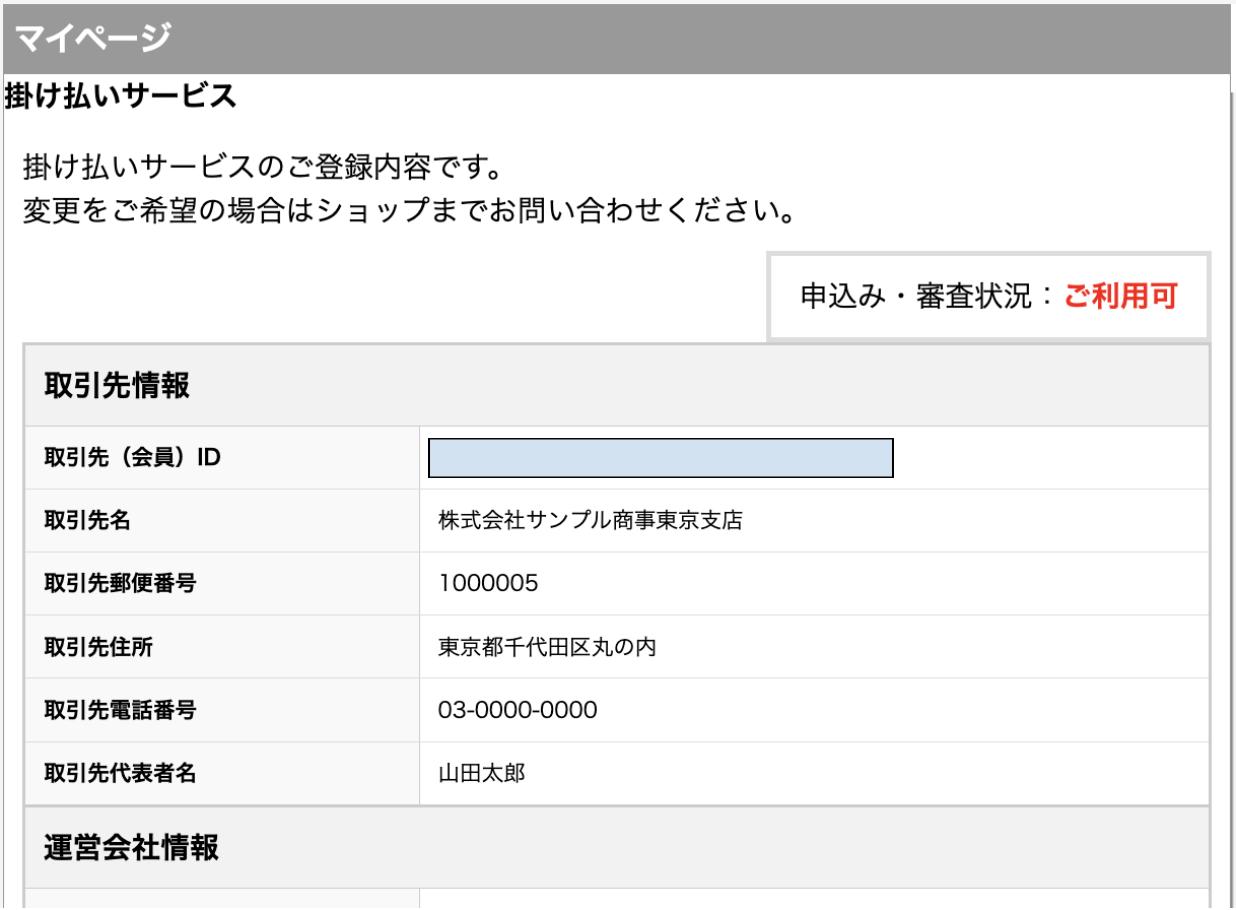Select company name 株式会社サンプル商事東京支店
This screenshot has height=910, width=1236.
[590, 521]
